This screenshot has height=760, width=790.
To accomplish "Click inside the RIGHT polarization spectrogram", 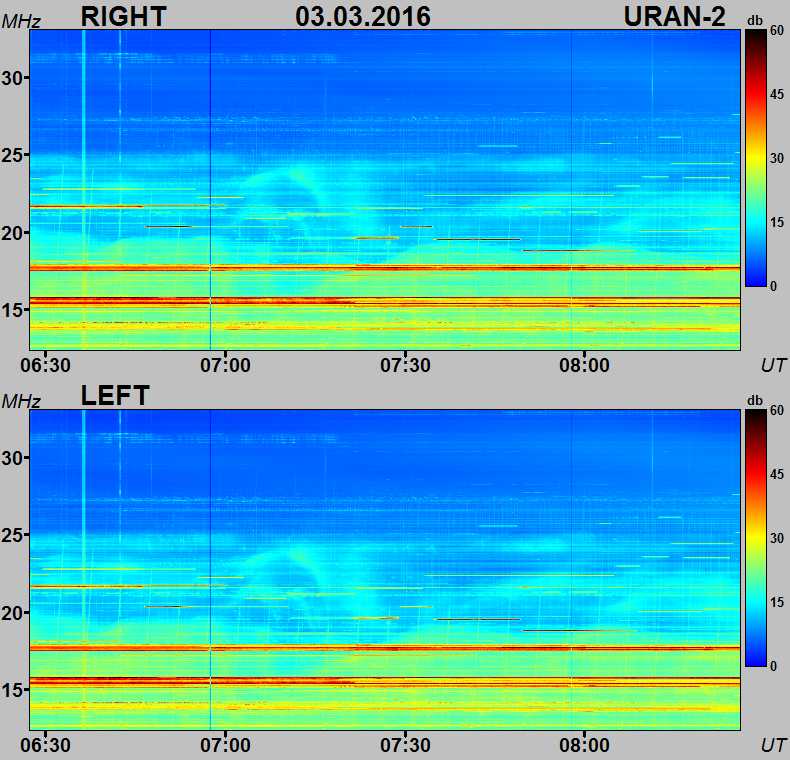I will click(385, 189).
